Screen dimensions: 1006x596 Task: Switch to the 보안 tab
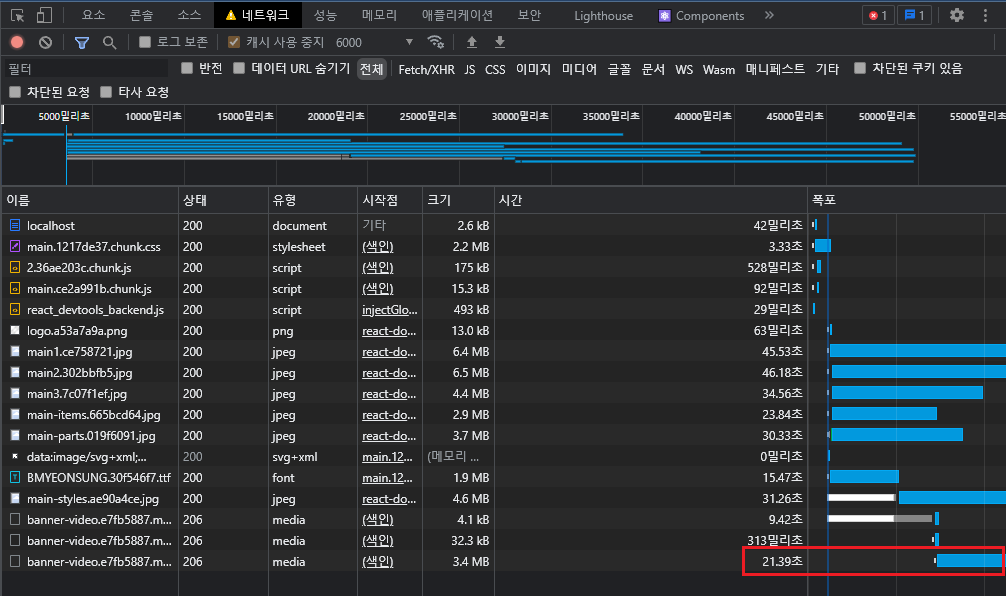click(x=529, y=15)
